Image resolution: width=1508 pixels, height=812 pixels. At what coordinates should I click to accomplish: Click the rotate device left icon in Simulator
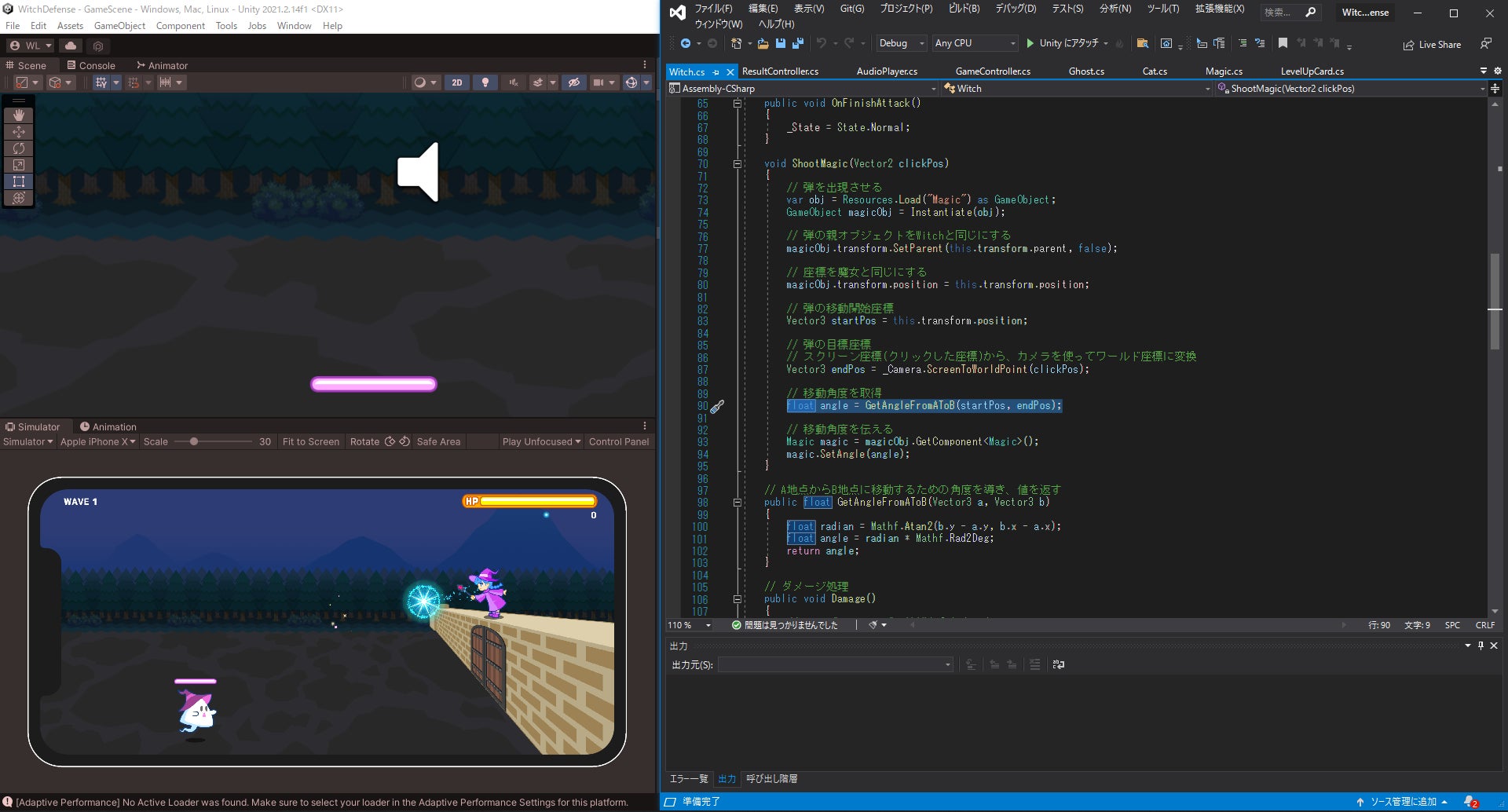click(390, 441)
